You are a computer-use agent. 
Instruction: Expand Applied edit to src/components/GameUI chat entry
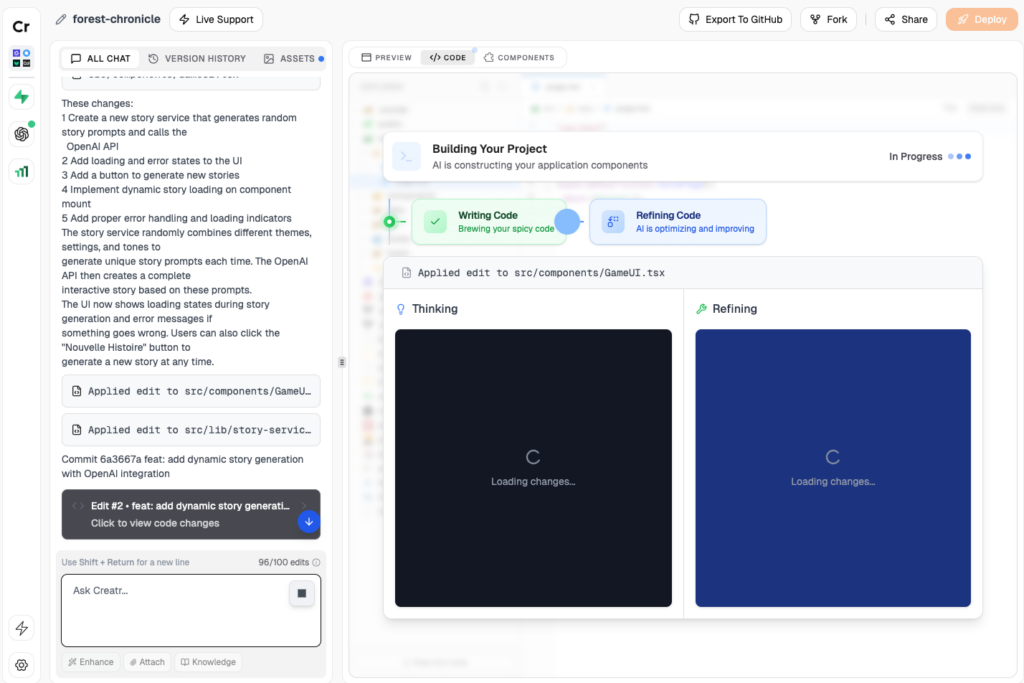click(x=191, y=391)
